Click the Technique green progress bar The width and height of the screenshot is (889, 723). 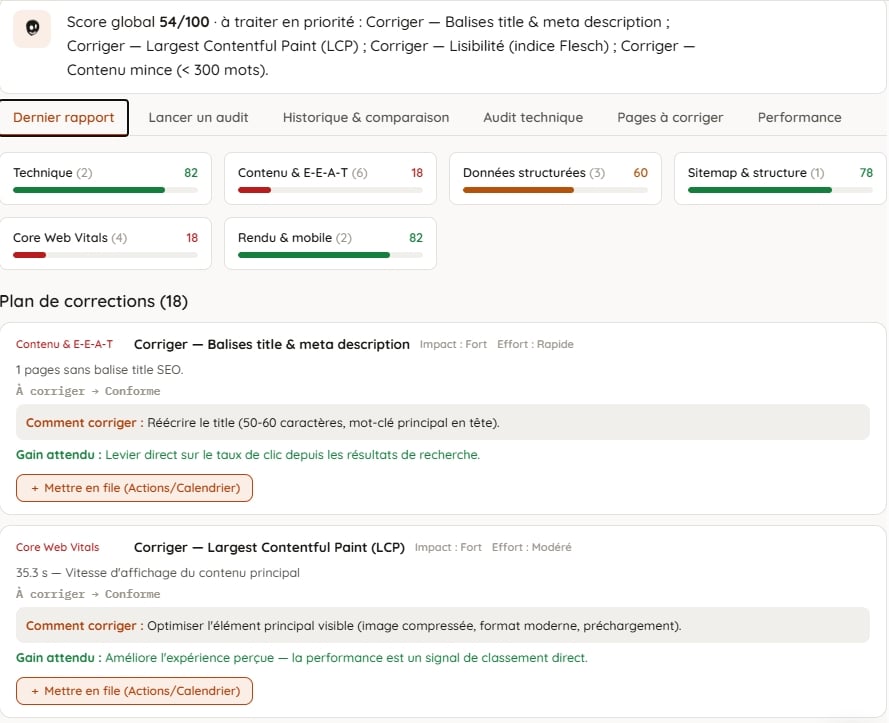pos(89,190)
